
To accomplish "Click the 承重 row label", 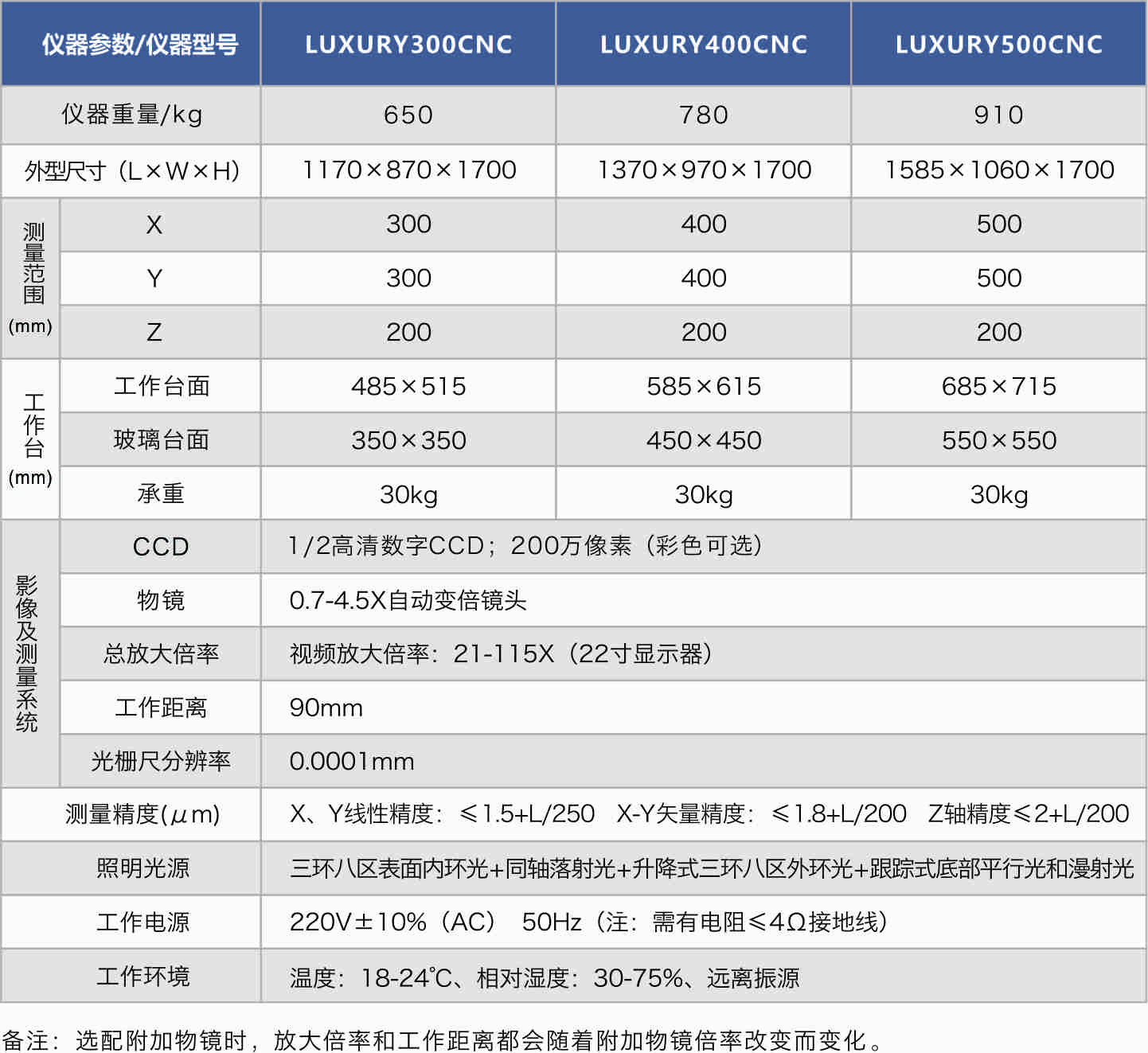I will (161, 494).
